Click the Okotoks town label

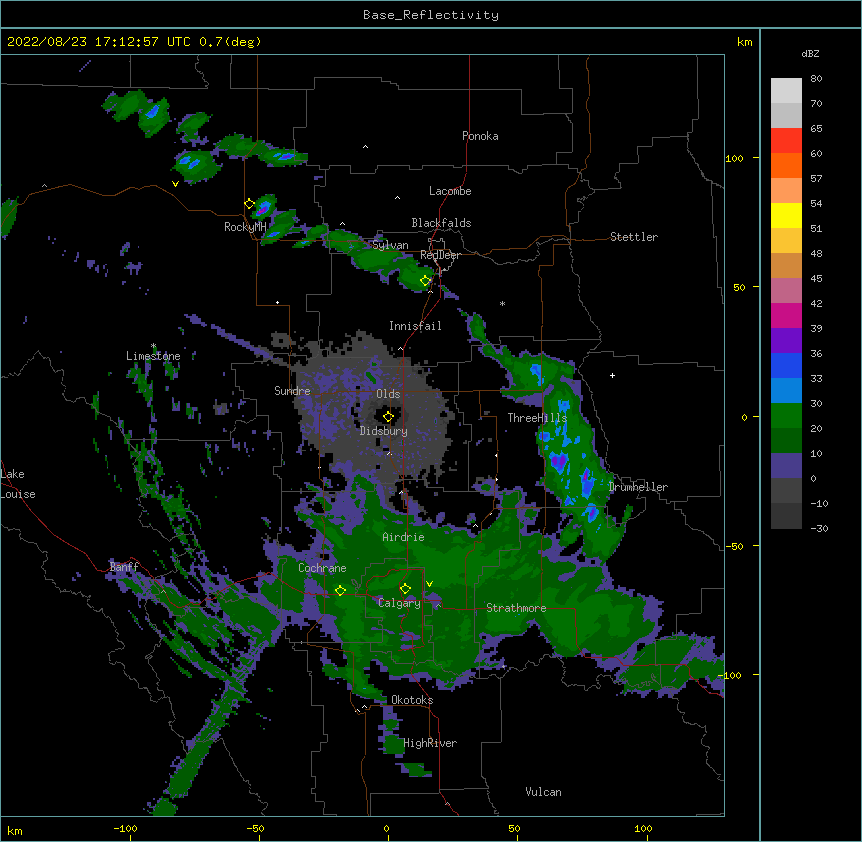(412, 700)
